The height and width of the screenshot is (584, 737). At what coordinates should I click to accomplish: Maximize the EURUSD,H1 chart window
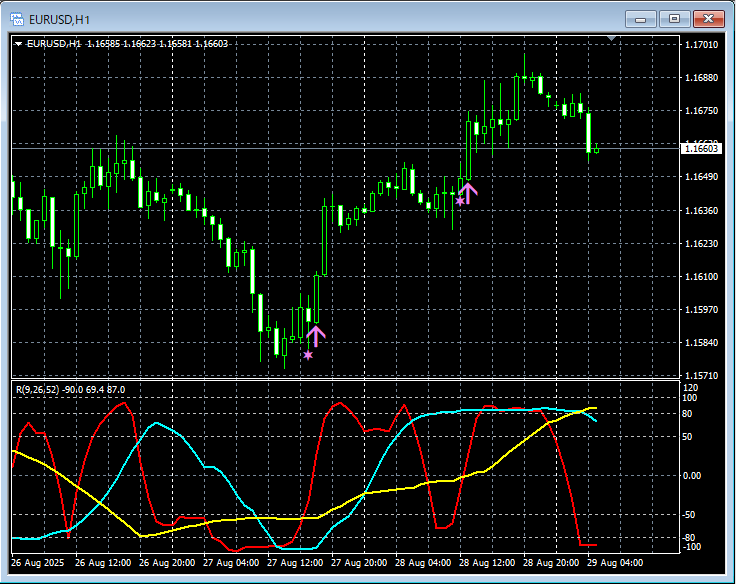(674, 19)
